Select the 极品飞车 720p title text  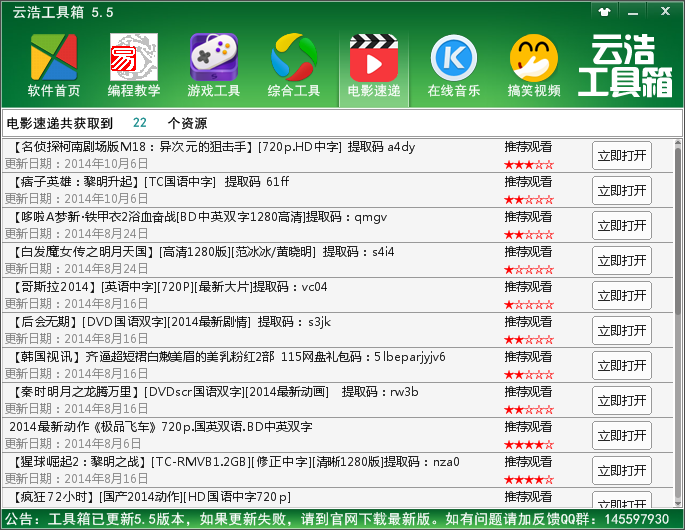pos(161,426)
